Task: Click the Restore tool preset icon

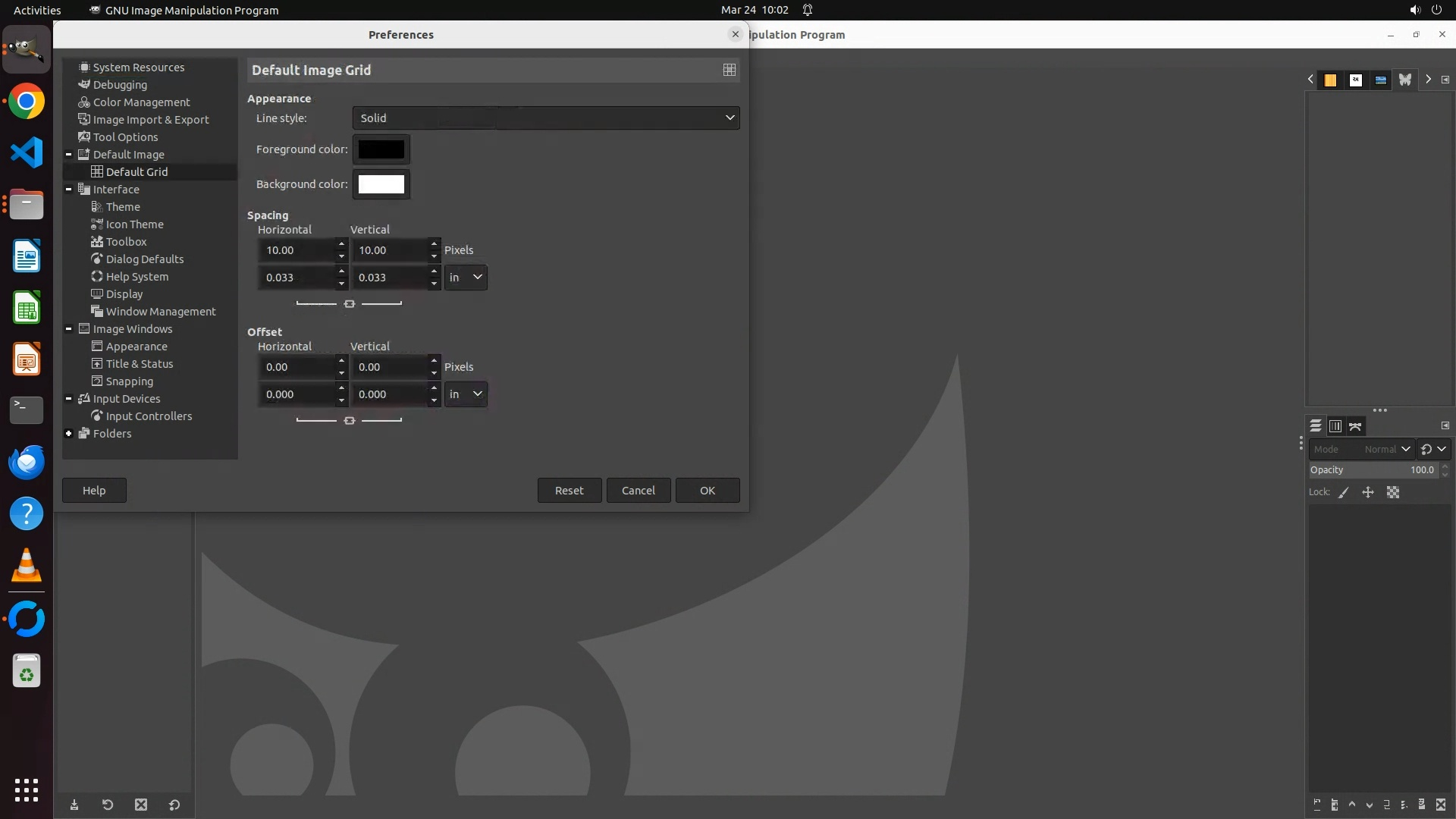Action: point(108,805)
